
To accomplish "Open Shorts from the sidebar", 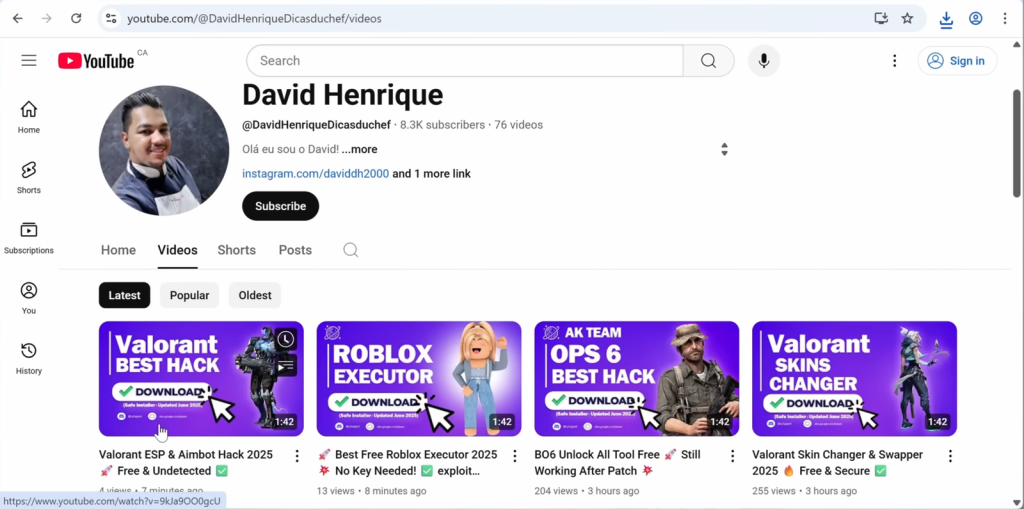I will pos(29,177).
